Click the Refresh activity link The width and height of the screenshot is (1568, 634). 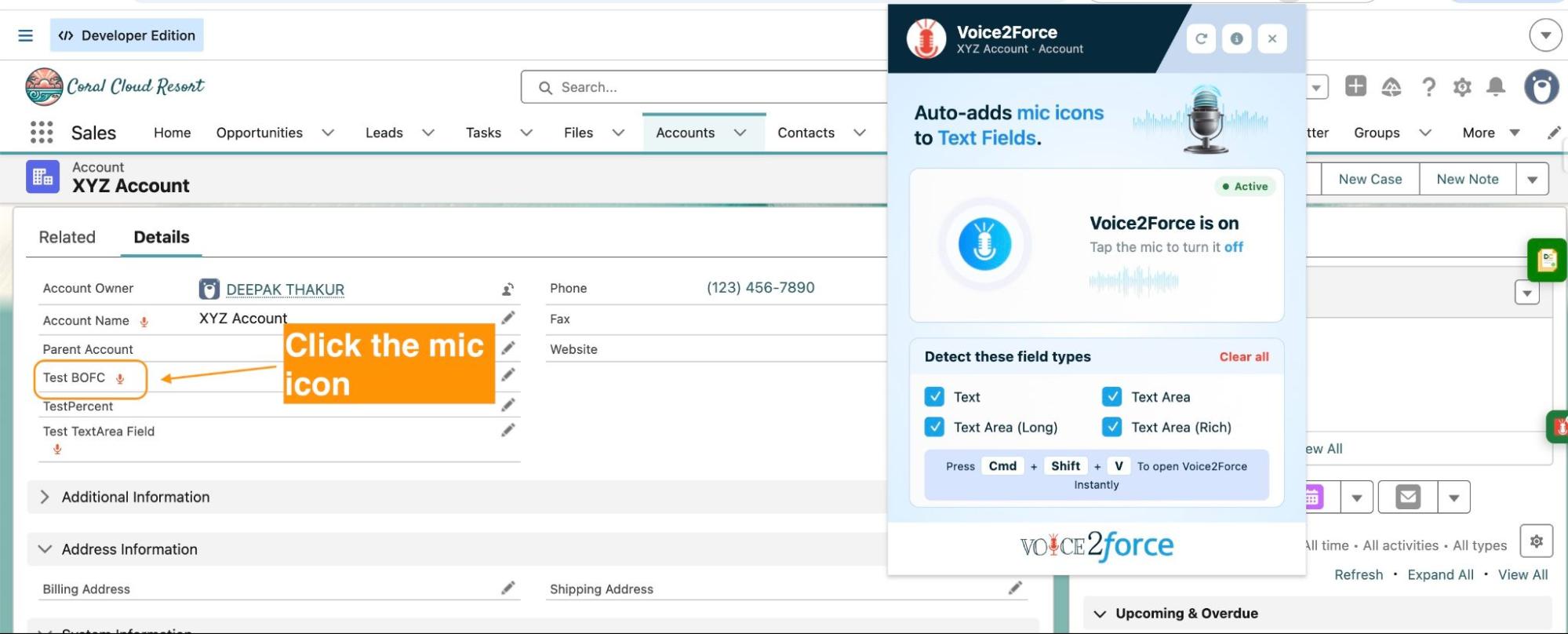1359,574
